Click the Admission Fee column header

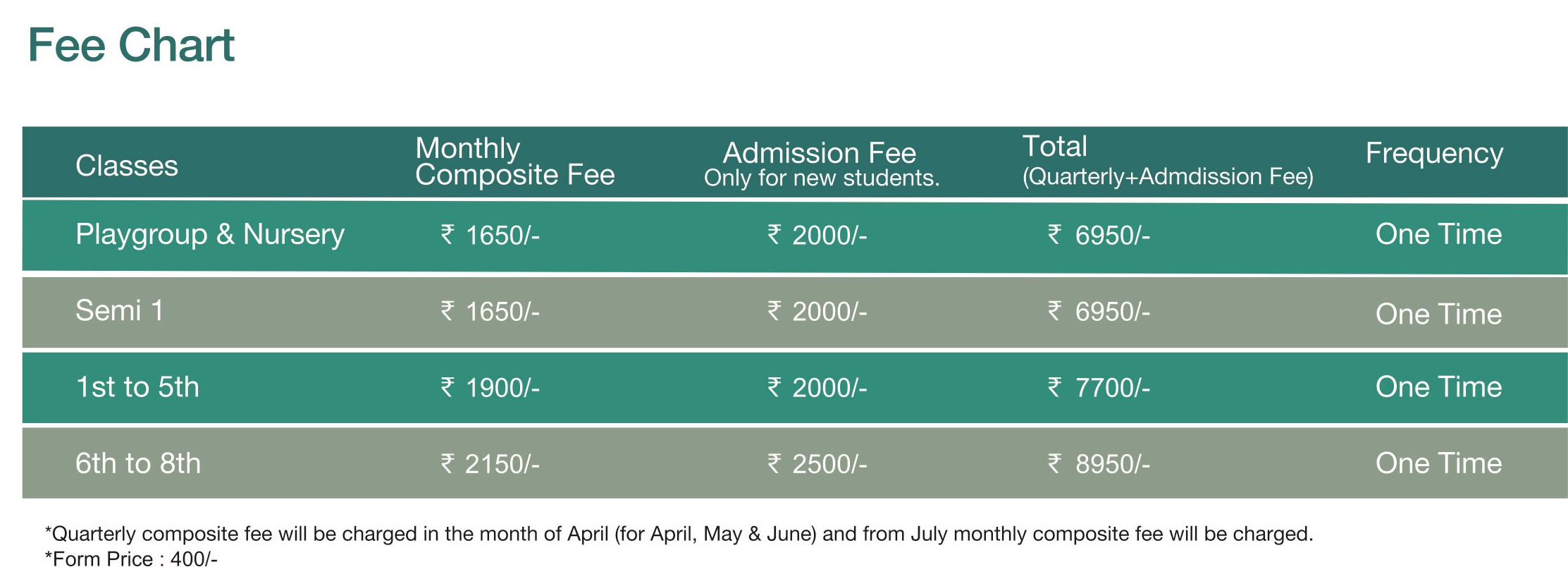(820, 154)
